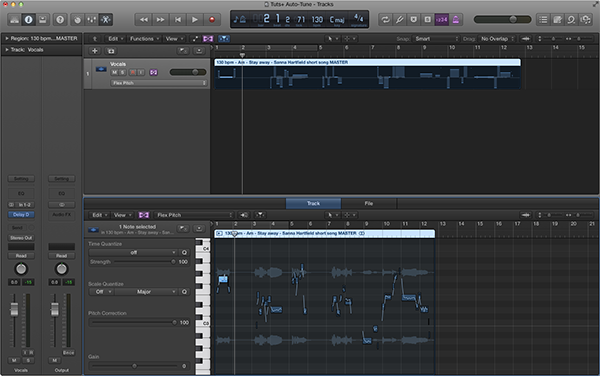This screenshot has height=376, width=600.
Task: Click the Cmaj key in the LCD
Action: click(337, 19)
